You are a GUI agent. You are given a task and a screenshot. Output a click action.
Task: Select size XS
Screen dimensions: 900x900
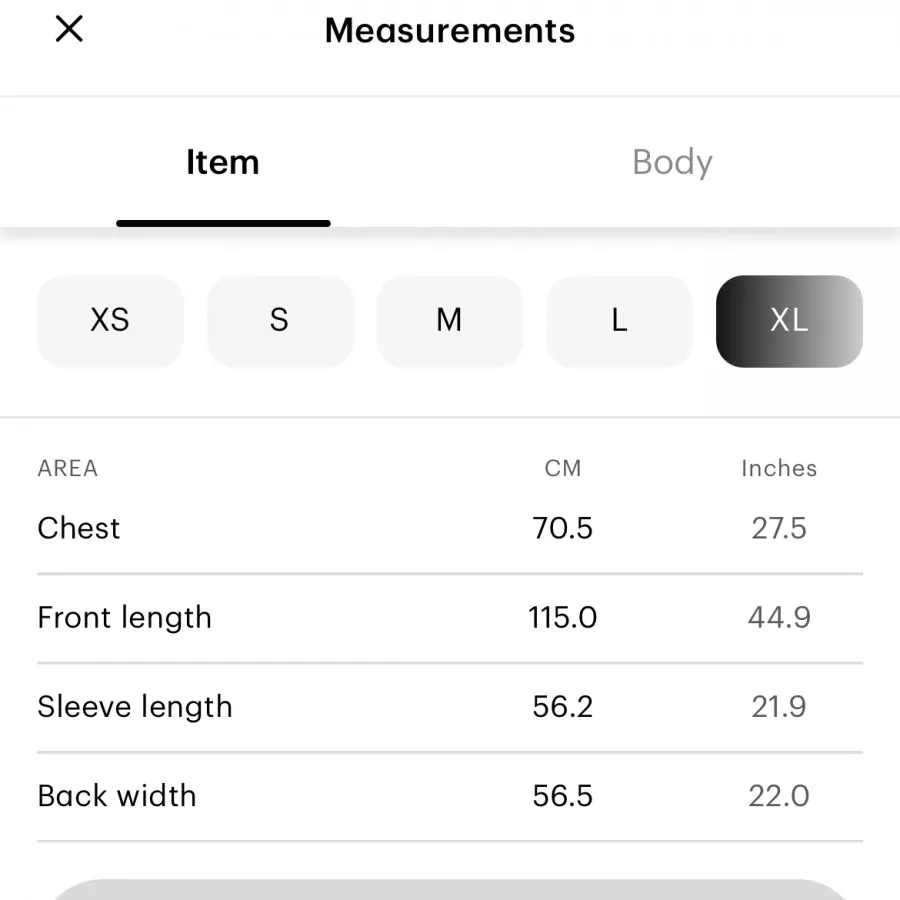coord(110,320)
